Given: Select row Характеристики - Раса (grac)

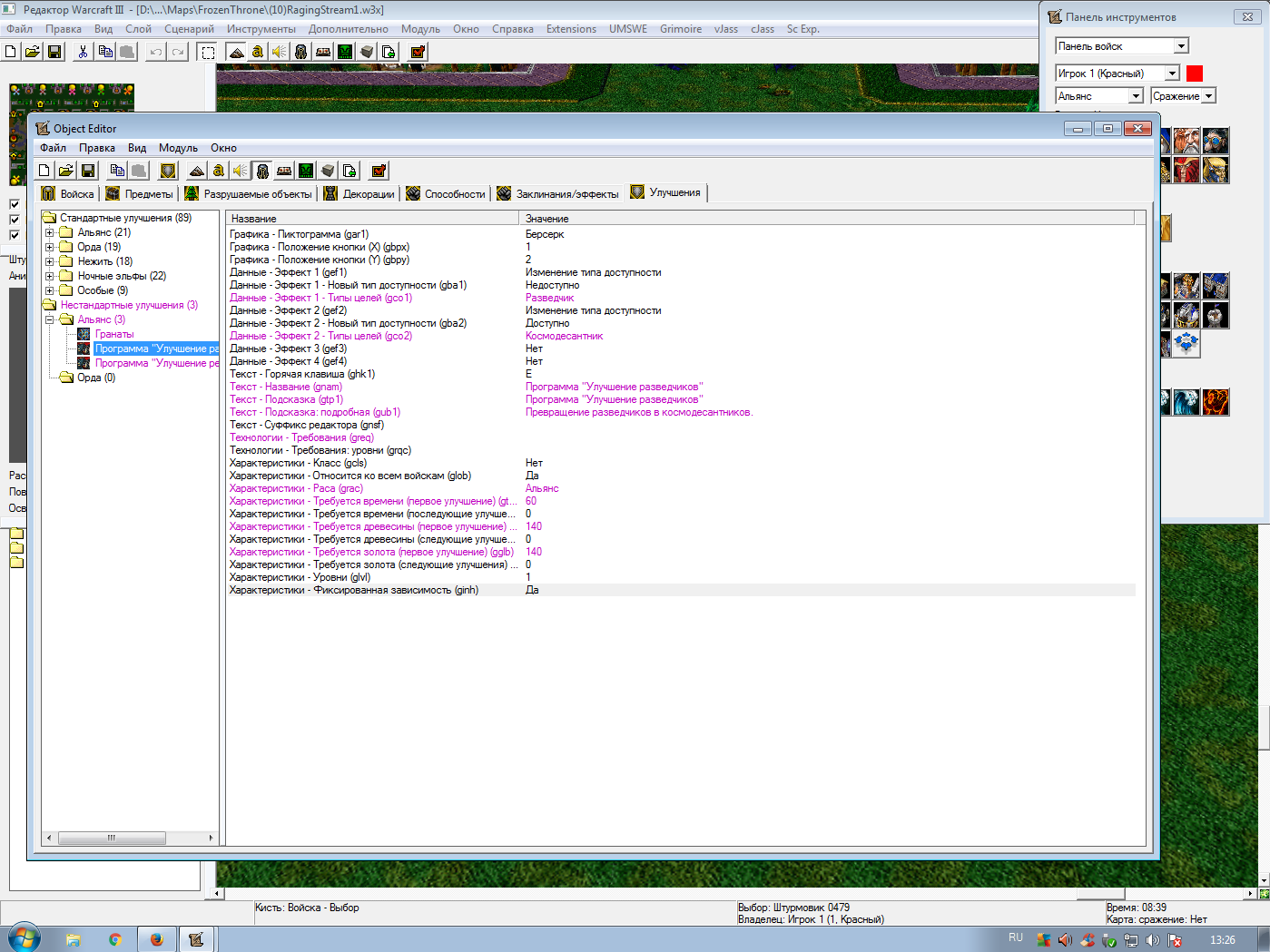Looking at the screenshot, I should pyautogui.click(x=681, y=488).
